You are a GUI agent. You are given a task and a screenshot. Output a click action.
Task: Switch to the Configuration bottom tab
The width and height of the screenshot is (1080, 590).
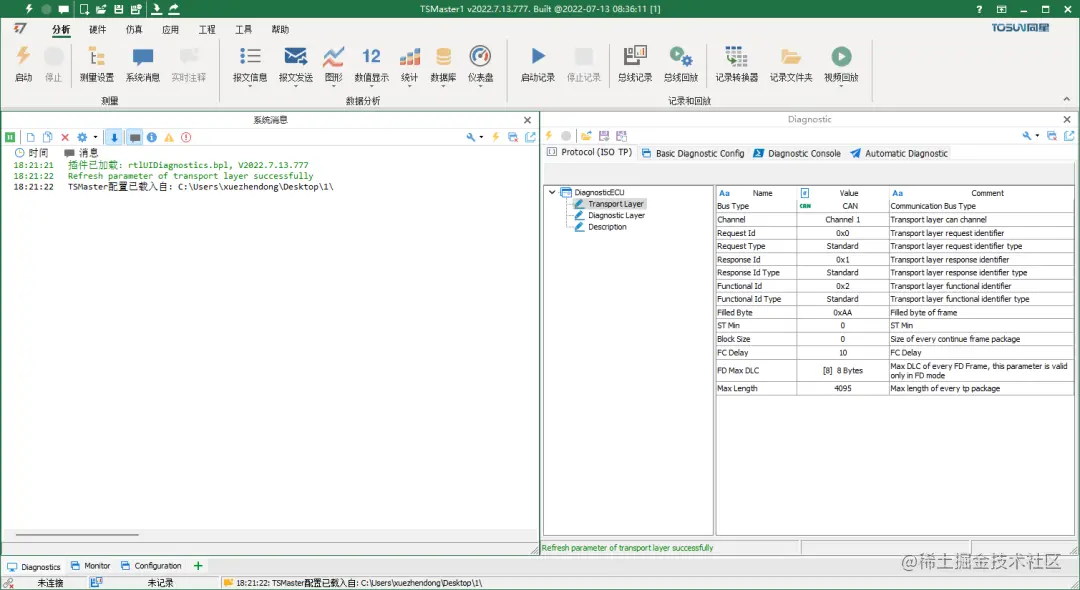coord(151,566)
